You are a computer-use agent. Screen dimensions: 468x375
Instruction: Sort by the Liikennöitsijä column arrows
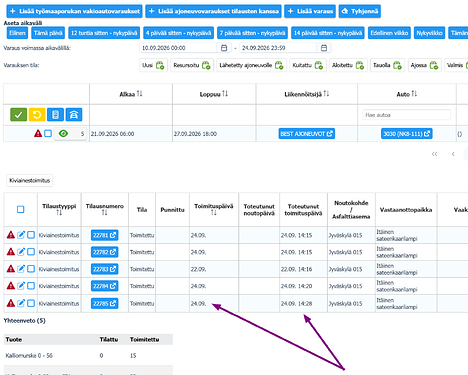point(326,94)
